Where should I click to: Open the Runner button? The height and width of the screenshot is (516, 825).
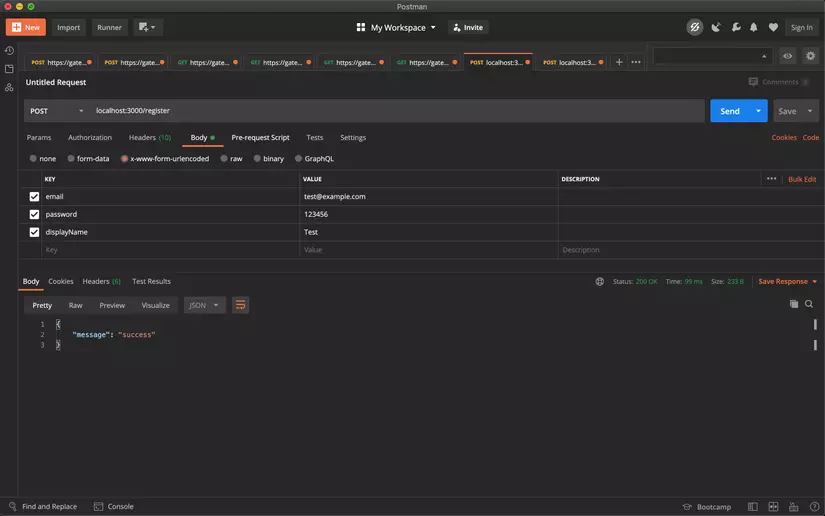(109, 27)
